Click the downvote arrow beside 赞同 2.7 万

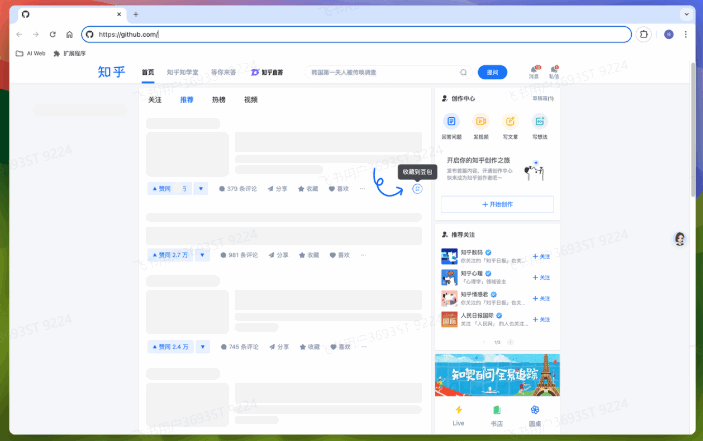202,255
